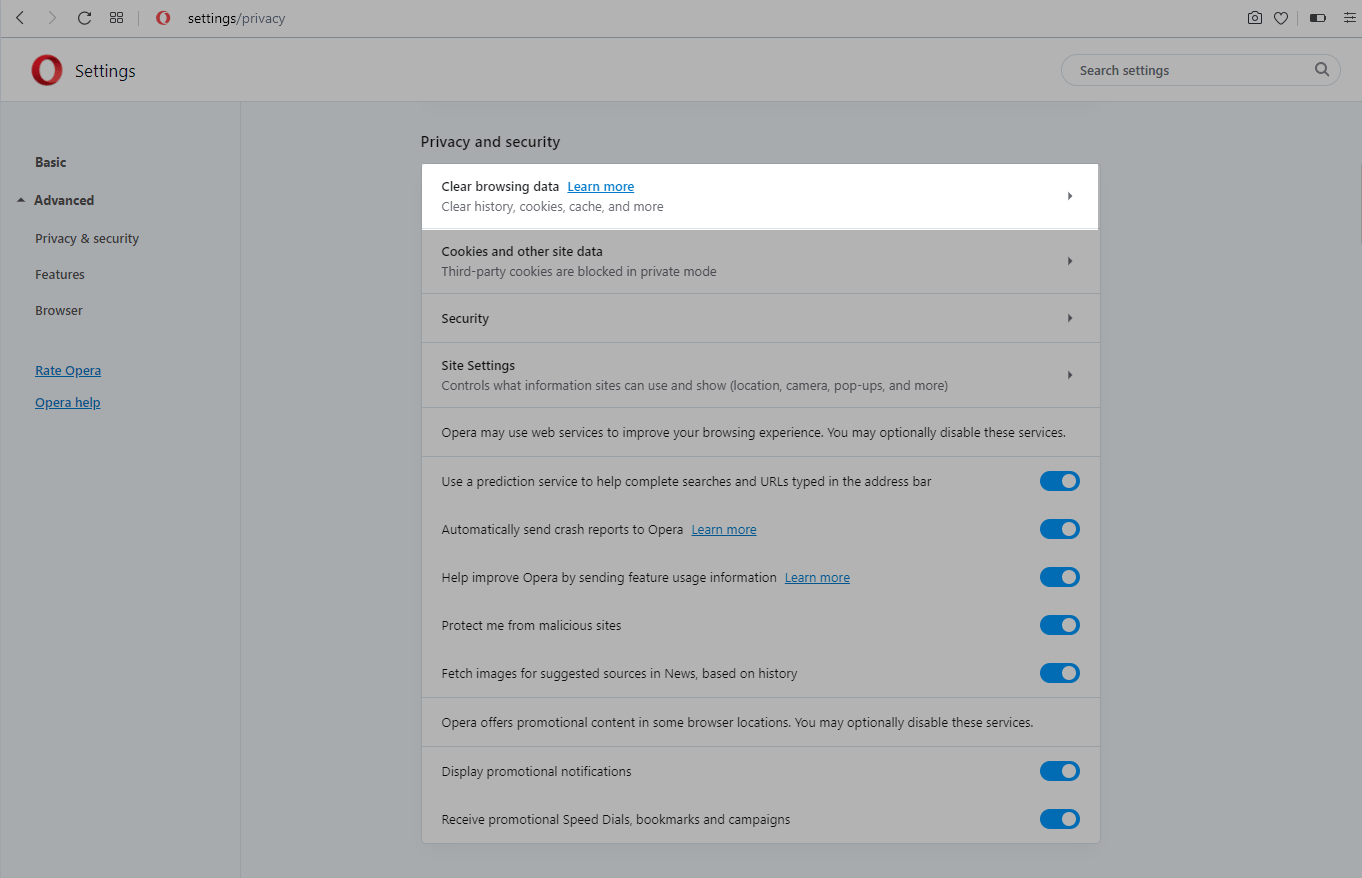This screenshot has width=1362, height=878.
Task: Disable the address bar prediction service toggle
Action: point(1059,481)
